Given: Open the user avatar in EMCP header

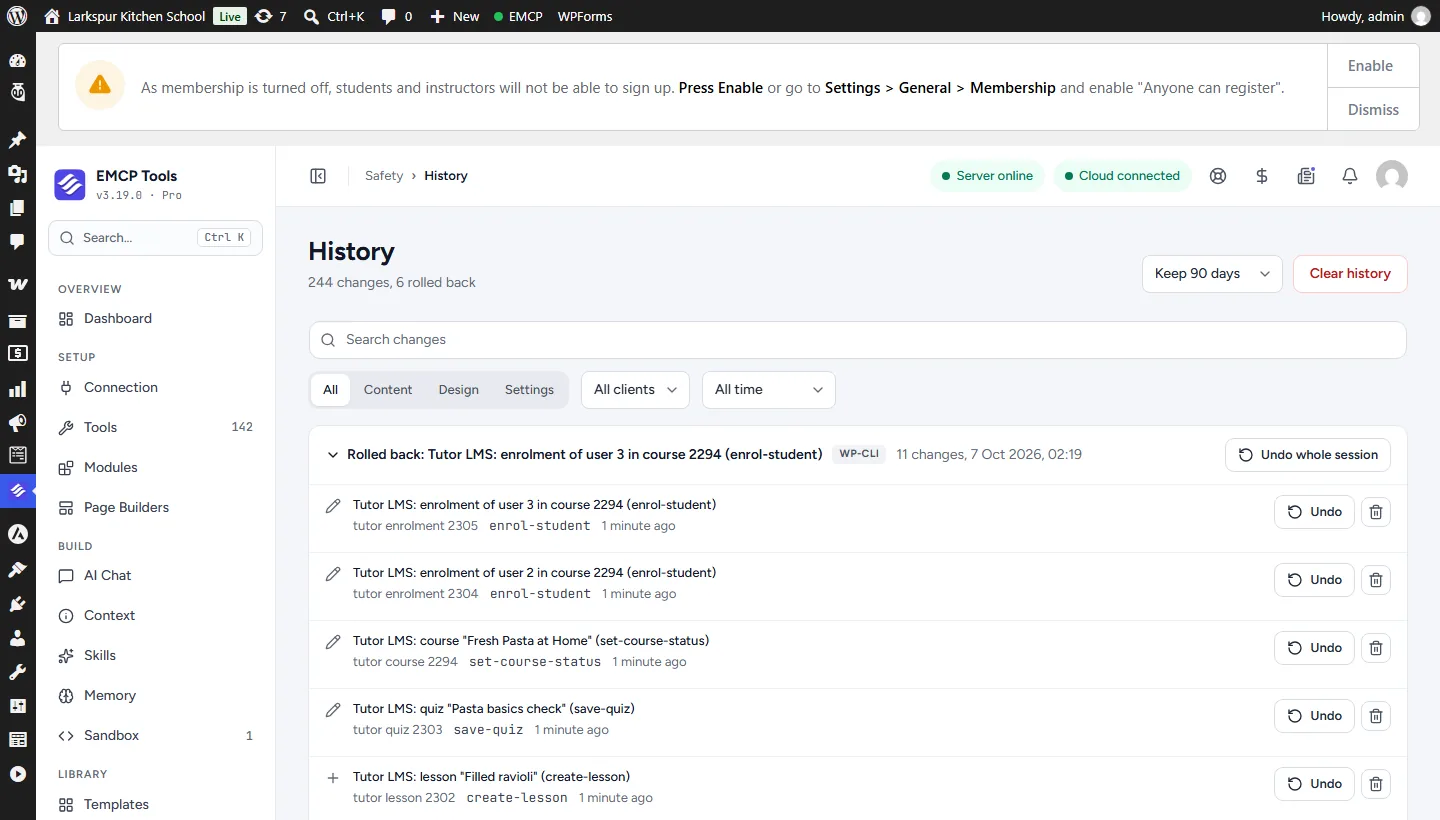Looking at the screenshot, I should (x=1392, y=176).
